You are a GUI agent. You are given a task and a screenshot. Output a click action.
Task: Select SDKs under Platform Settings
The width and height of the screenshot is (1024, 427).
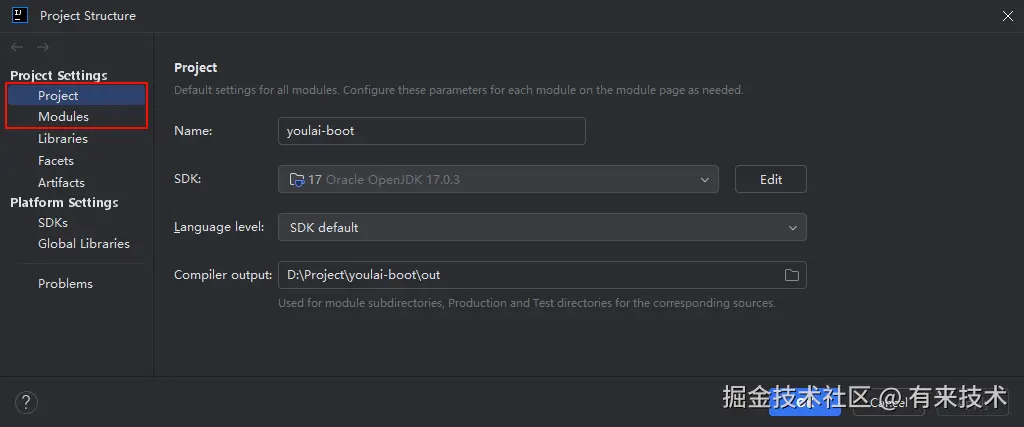(53, 223)
